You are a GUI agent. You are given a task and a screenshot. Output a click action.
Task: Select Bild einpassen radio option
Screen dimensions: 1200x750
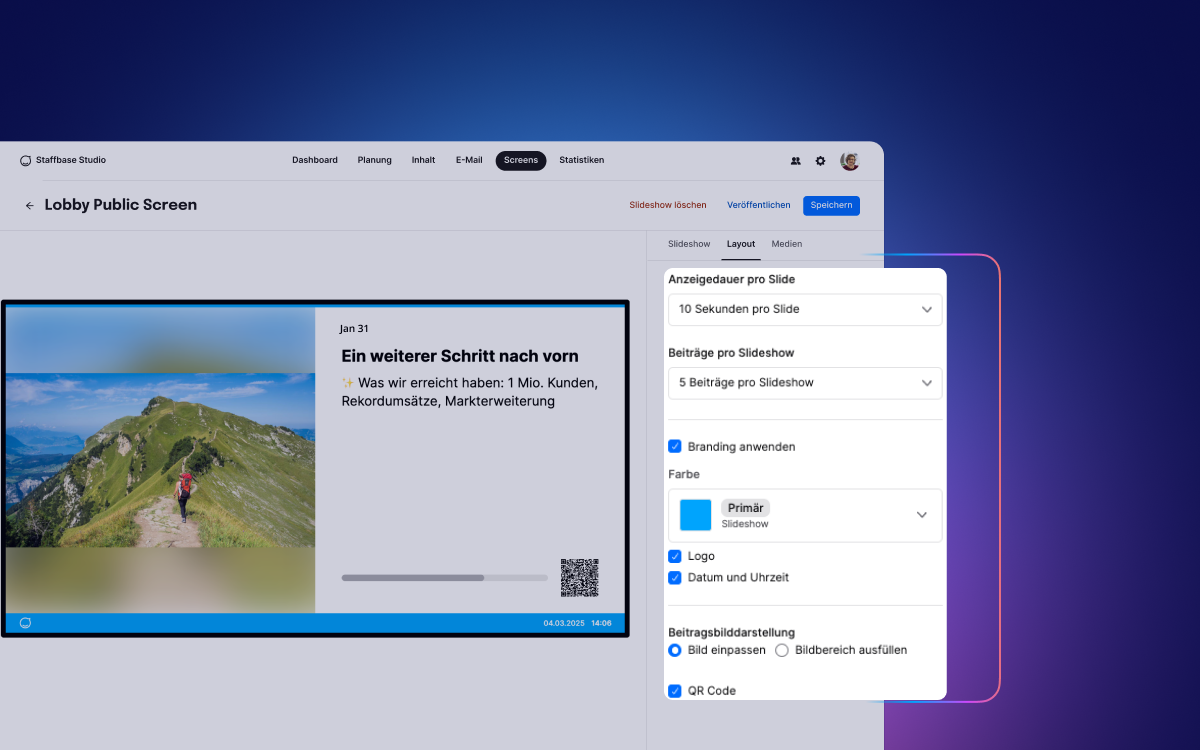click(675, 650)
